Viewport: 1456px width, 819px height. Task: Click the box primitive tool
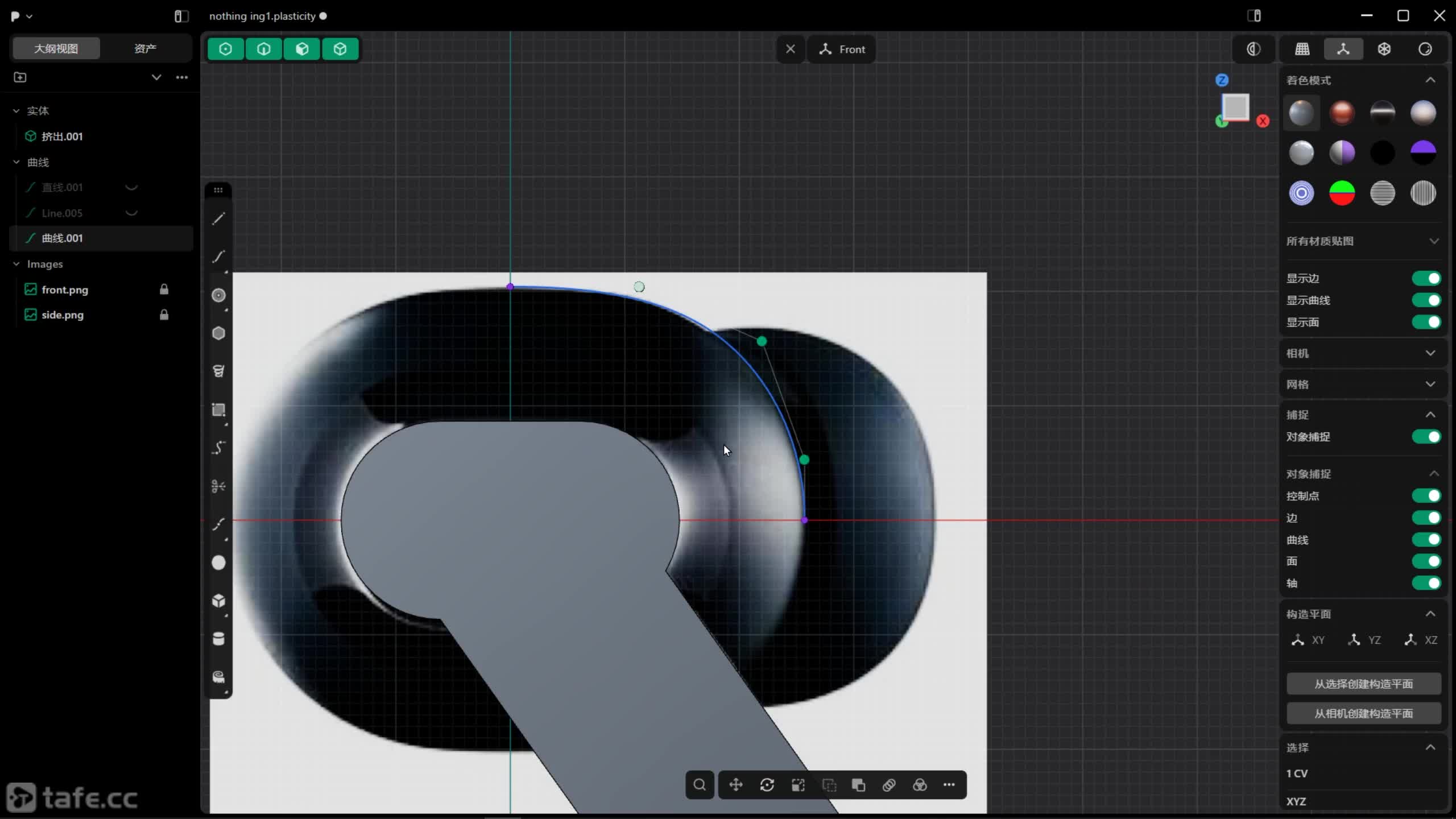(218, 601)
